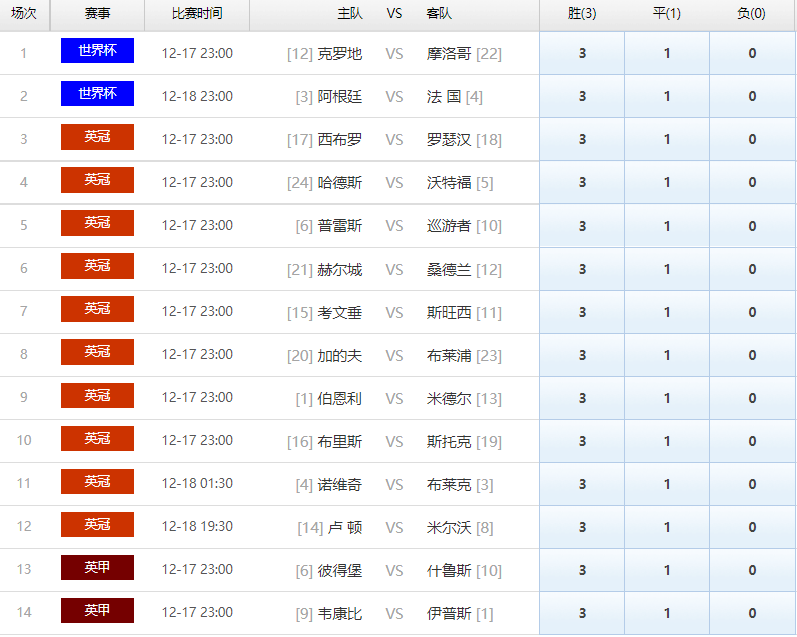
Task: Choose loss (0) for 布莱浦 match
Action: pyautogui.click(x=752, y=355)
